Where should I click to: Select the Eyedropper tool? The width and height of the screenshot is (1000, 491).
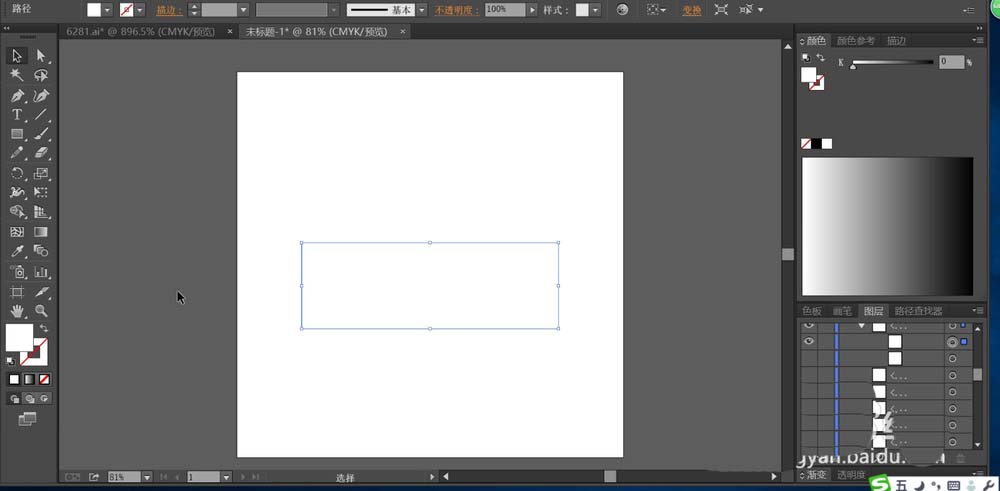point(17,251)
